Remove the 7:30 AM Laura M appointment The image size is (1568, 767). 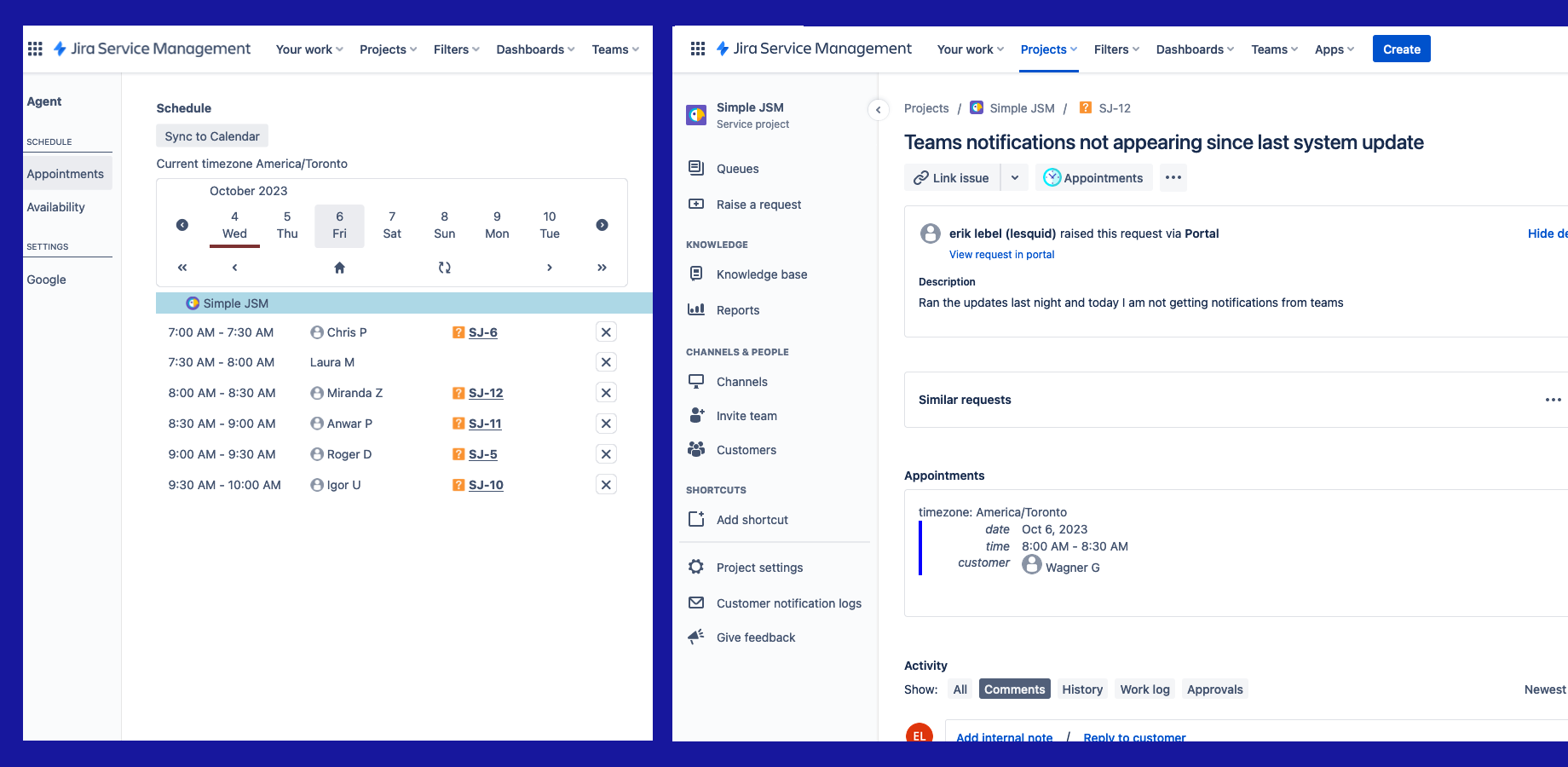point(606,362)
